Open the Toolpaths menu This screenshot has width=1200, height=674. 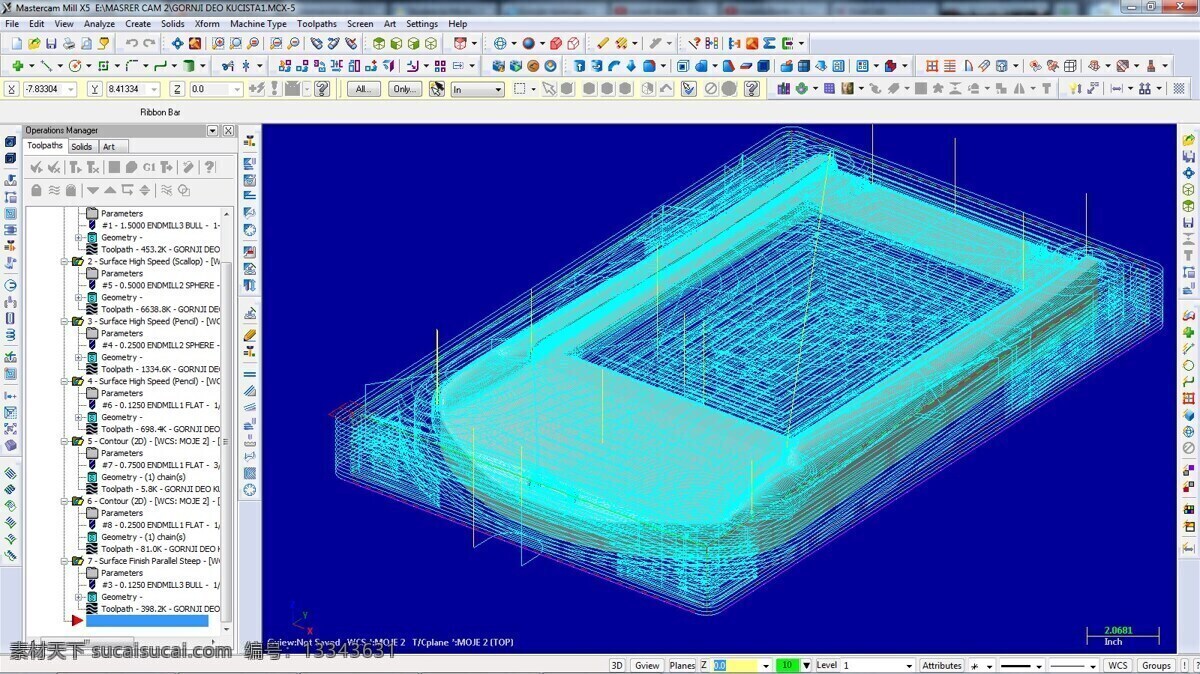317,24
